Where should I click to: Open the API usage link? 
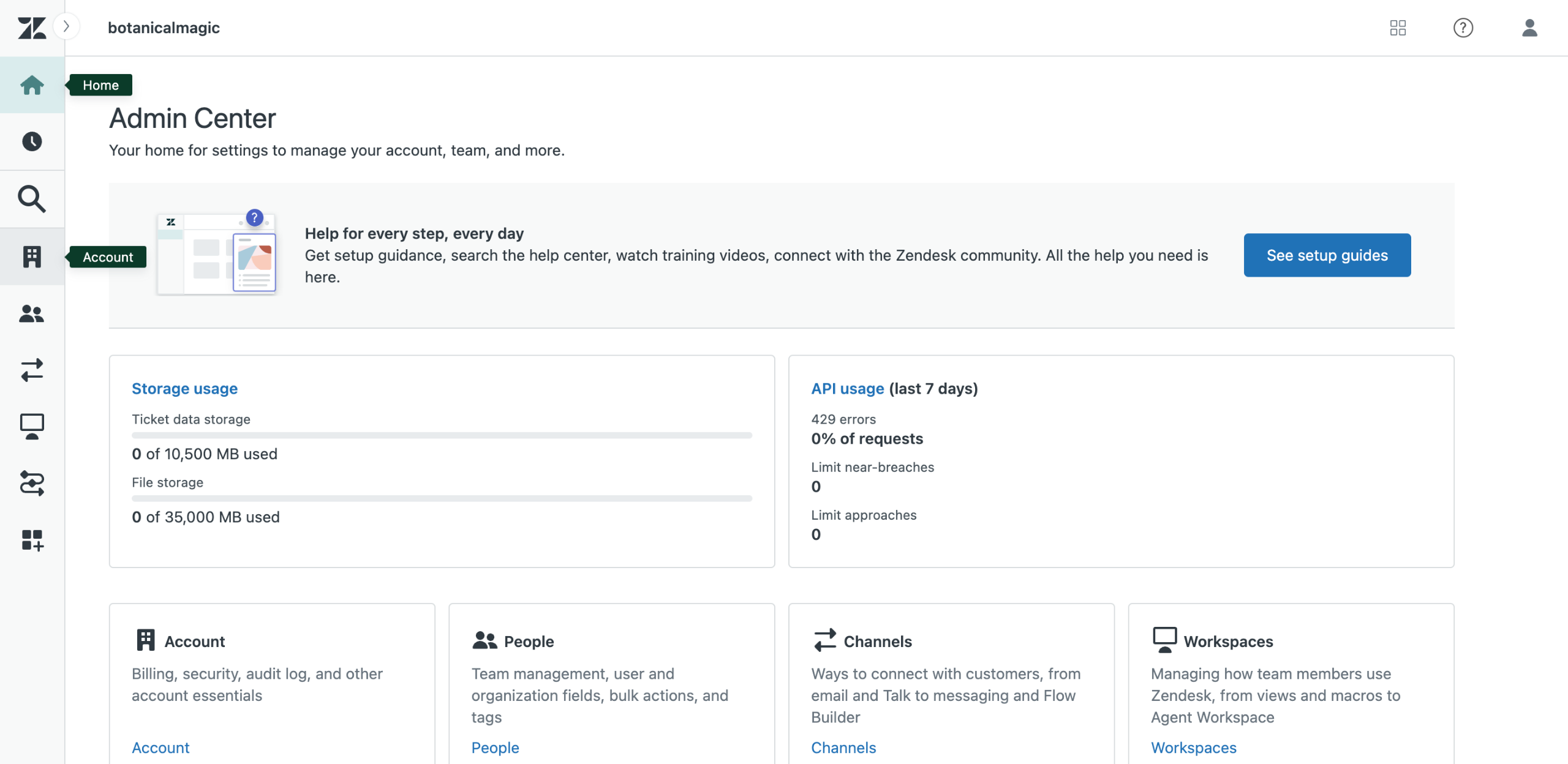tap(847, 389)
